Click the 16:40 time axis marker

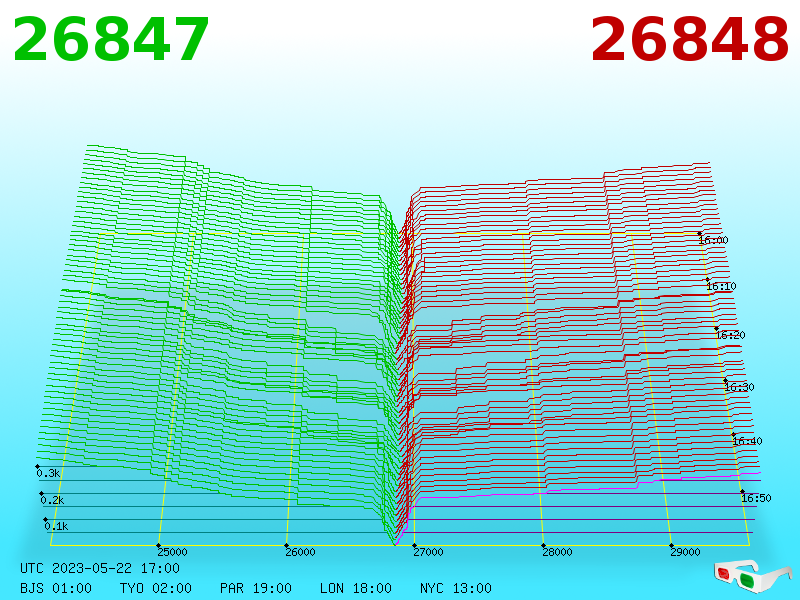(x=747, y=441)
